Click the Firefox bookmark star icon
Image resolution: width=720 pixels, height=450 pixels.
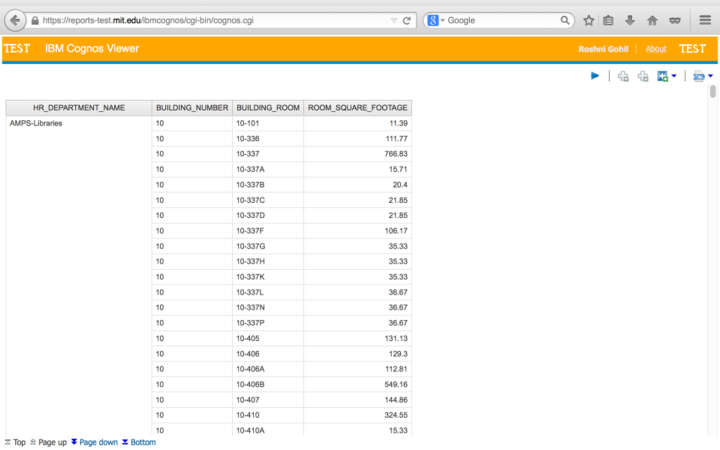(589, 20)
